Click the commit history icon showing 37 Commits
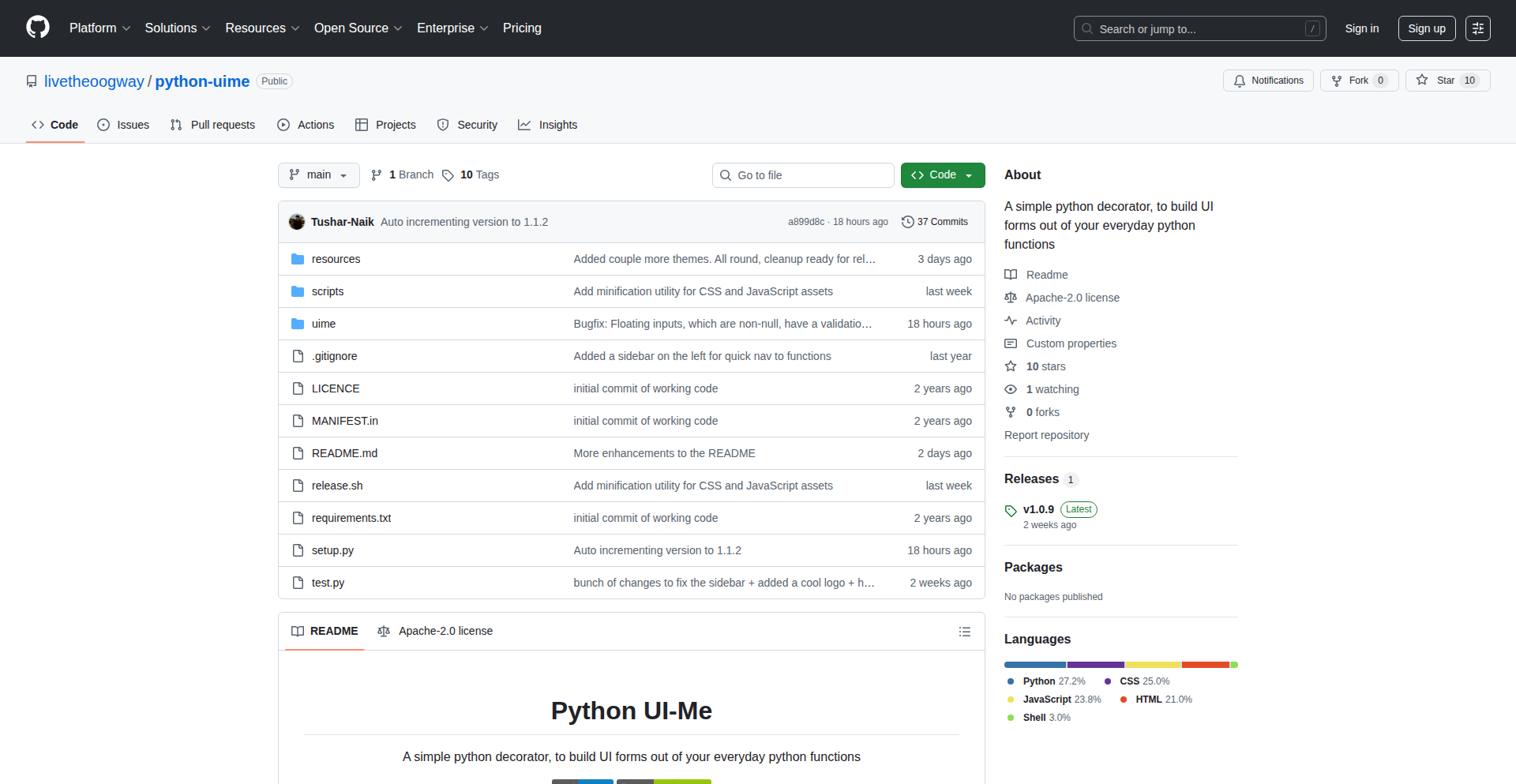The image size is (1516, 784). 907,222
